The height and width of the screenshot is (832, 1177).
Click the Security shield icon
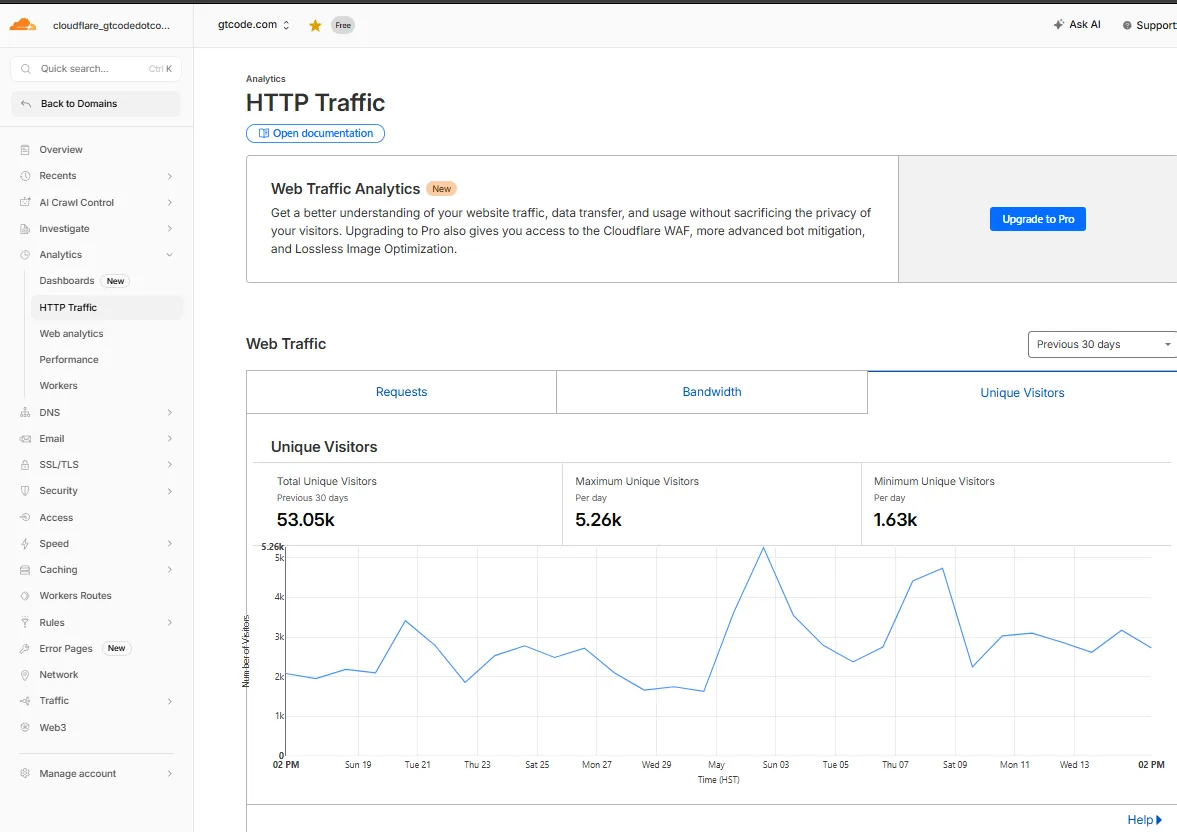tap(25, 491)
